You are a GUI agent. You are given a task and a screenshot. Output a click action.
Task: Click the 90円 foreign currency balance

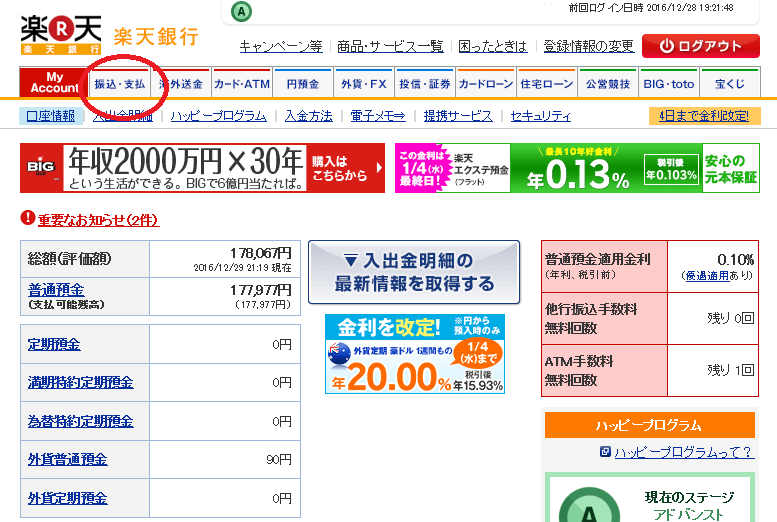[x=279, y=460]
